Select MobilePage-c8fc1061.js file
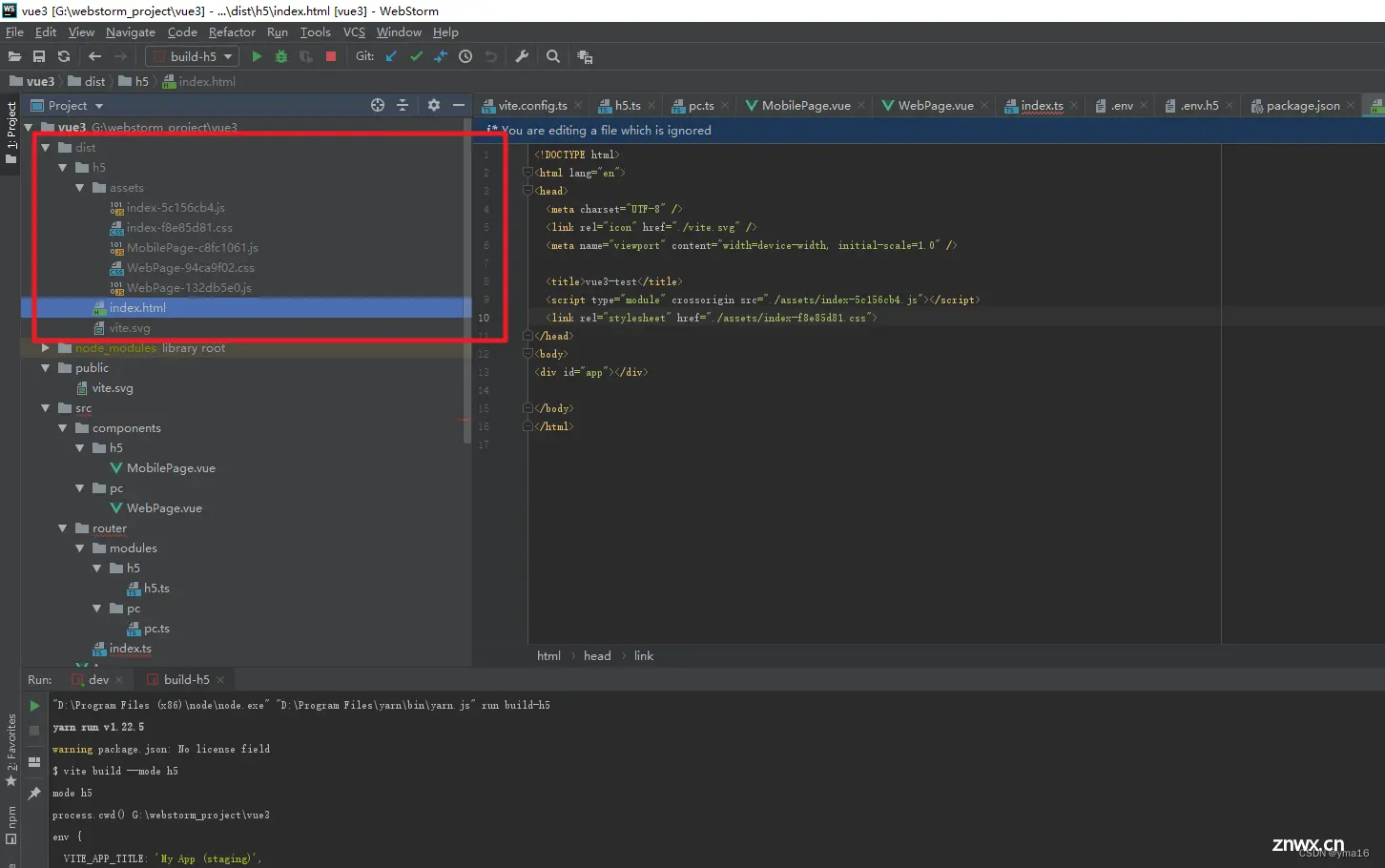 [x=192, y=248]
